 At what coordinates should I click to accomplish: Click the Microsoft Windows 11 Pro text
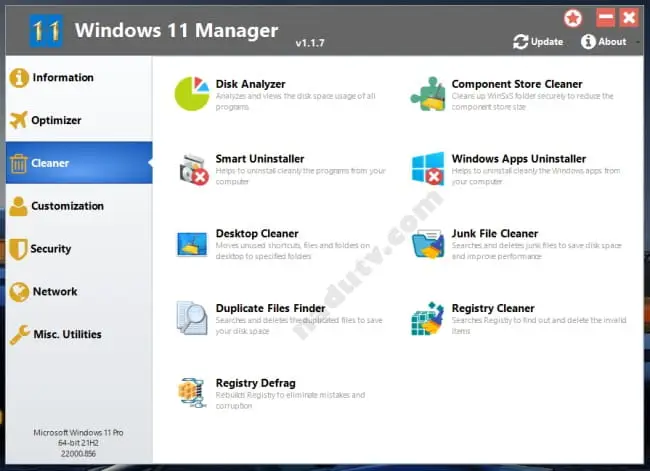click(78, 432)
